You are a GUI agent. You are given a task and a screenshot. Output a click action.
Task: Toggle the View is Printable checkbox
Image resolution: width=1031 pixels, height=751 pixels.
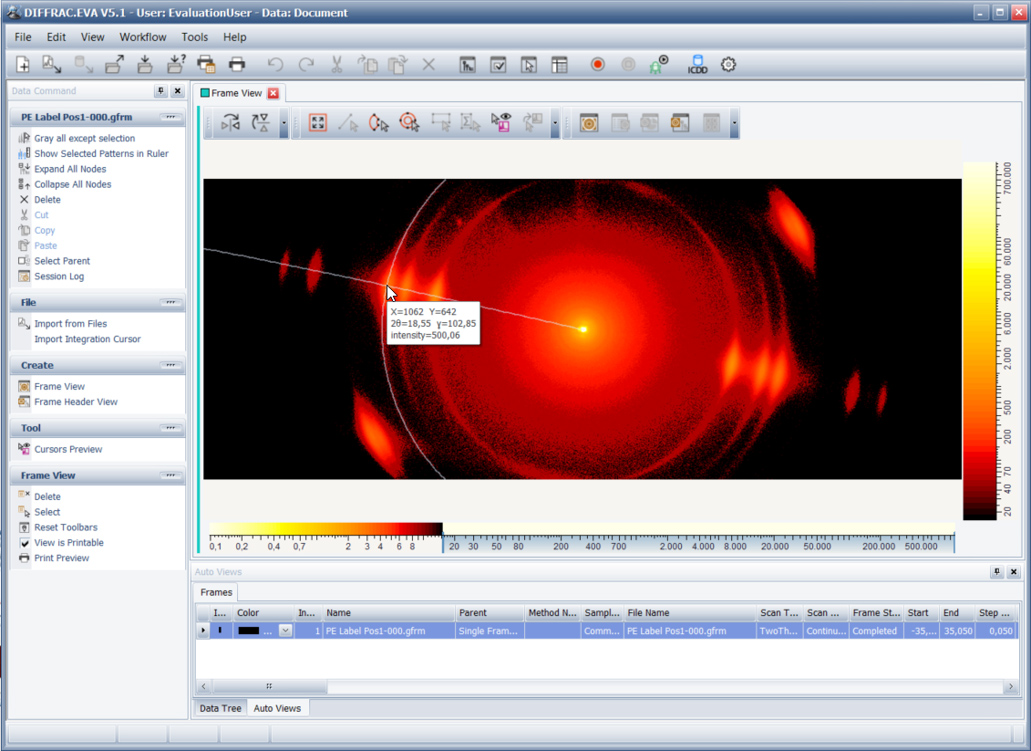[25, 543]
